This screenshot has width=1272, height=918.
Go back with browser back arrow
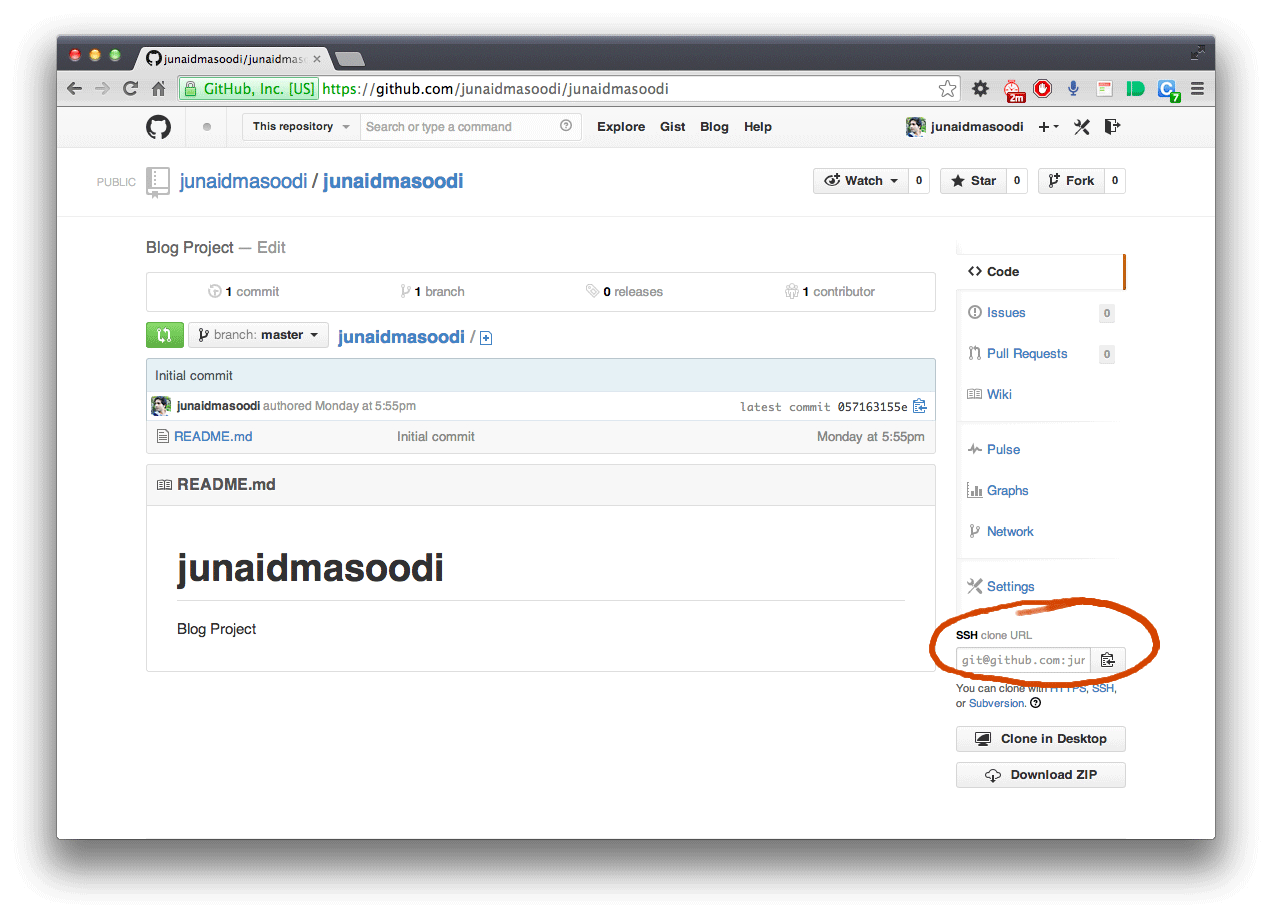tap(74, 89)
